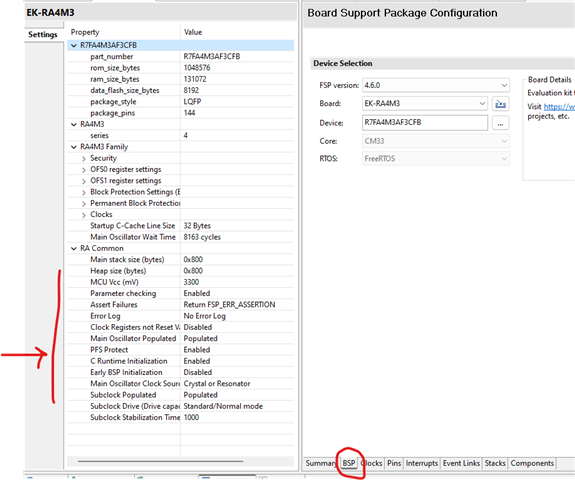Collapse the RA4M3 property group
Screen dimensions: 575x480
(74, 124)
